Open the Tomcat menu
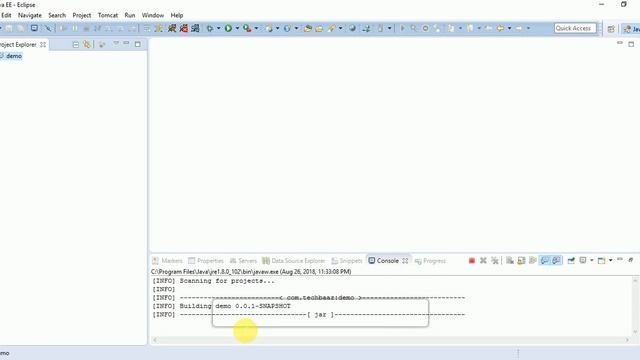The width and height of the screenshot is (640, 360). (108, 15)
